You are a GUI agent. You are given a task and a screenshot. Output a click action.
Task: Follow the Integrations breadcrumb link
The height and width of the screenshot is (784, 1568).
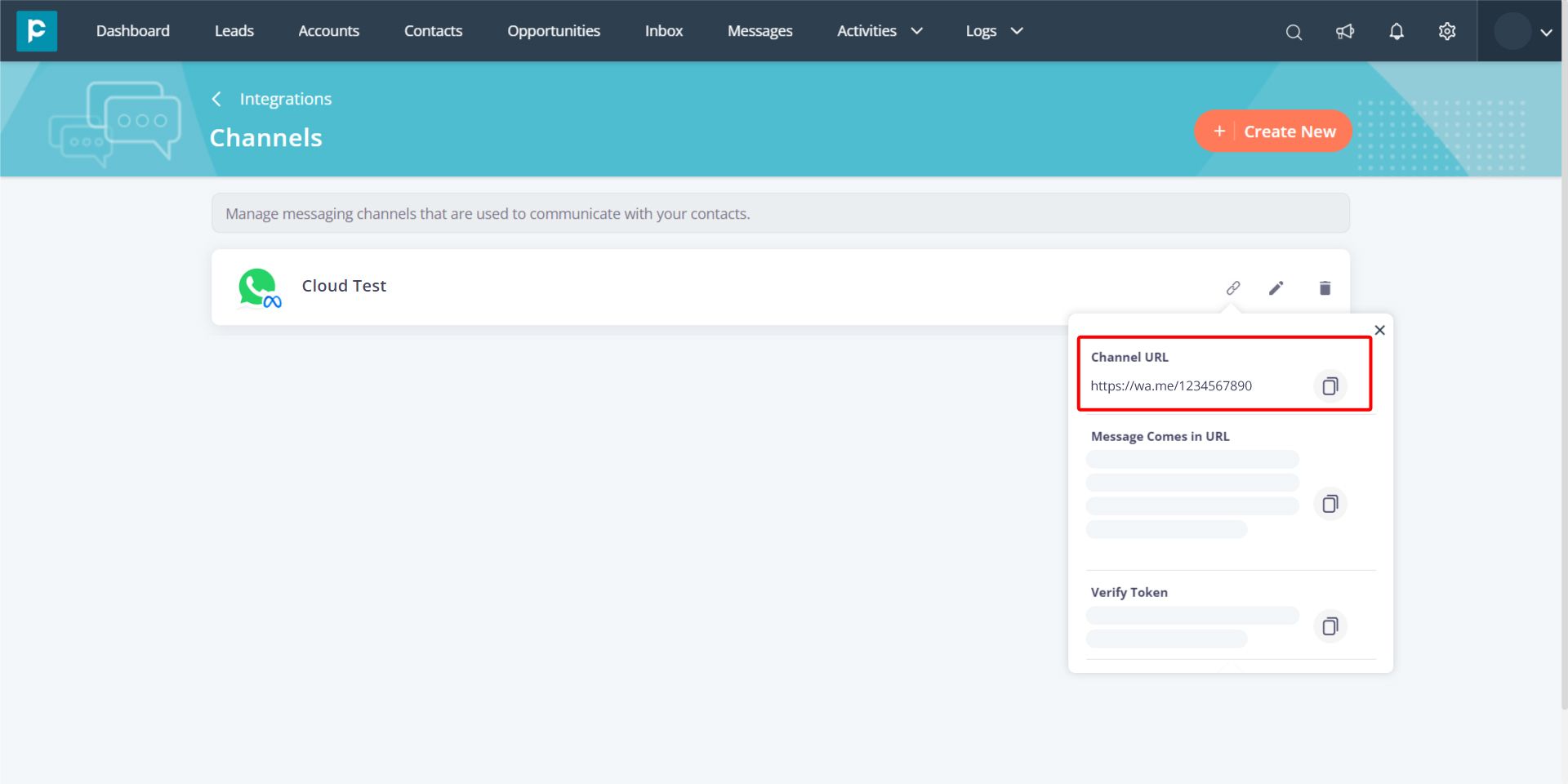tap(286, 99)
